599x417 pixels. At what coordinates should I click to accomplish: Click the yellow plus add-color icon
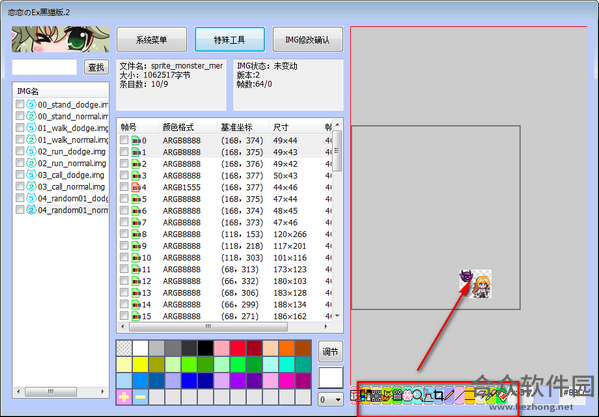tap(124, 397)
